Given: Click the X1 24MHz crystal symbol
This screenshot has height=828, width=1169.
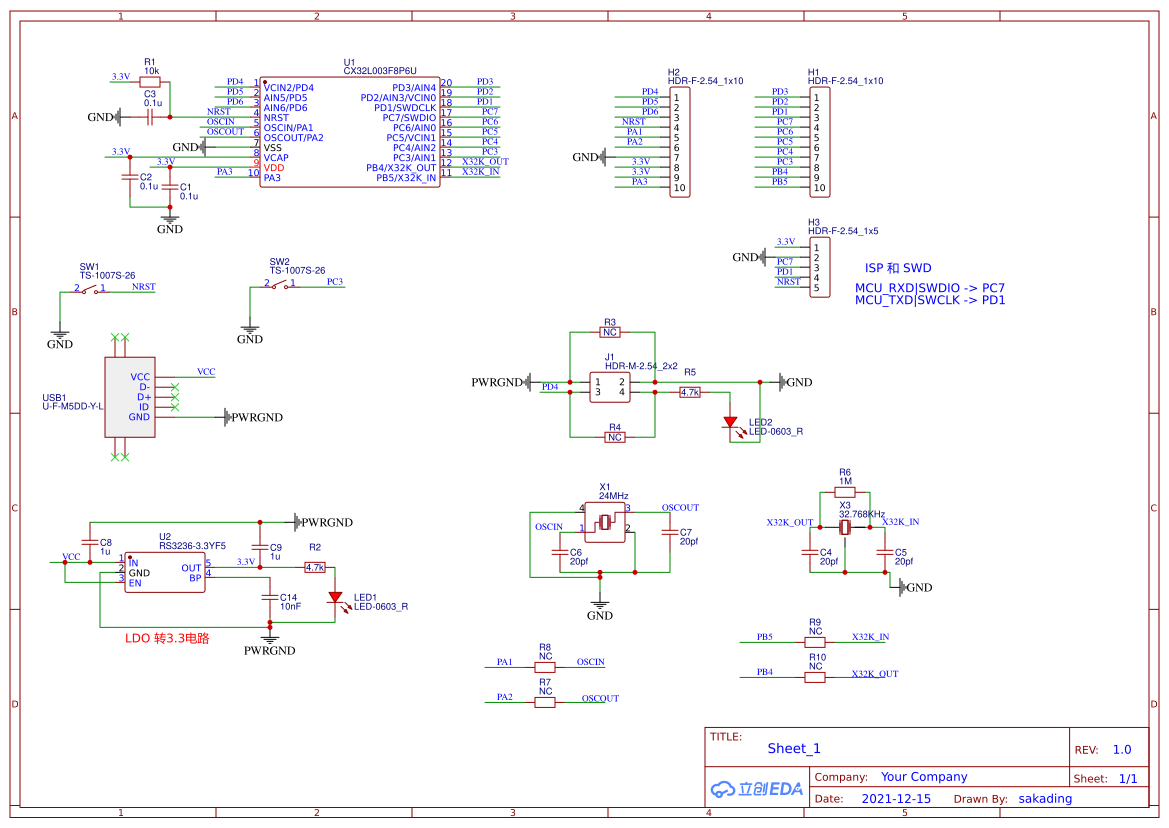Looking at the screenshot, I should click(605, 522).
